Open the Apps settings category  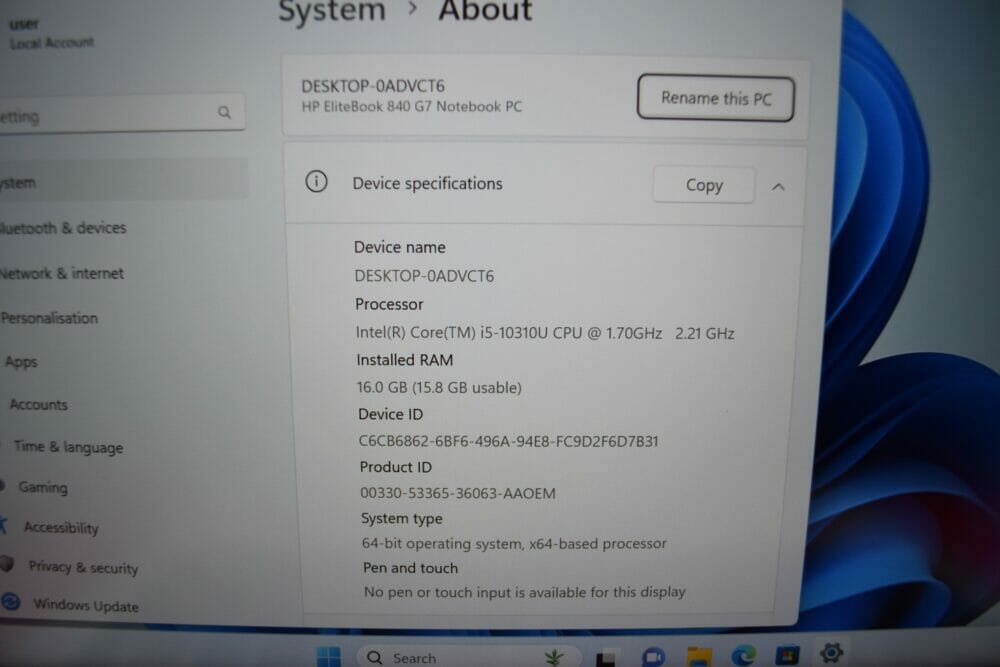point(21,362)
